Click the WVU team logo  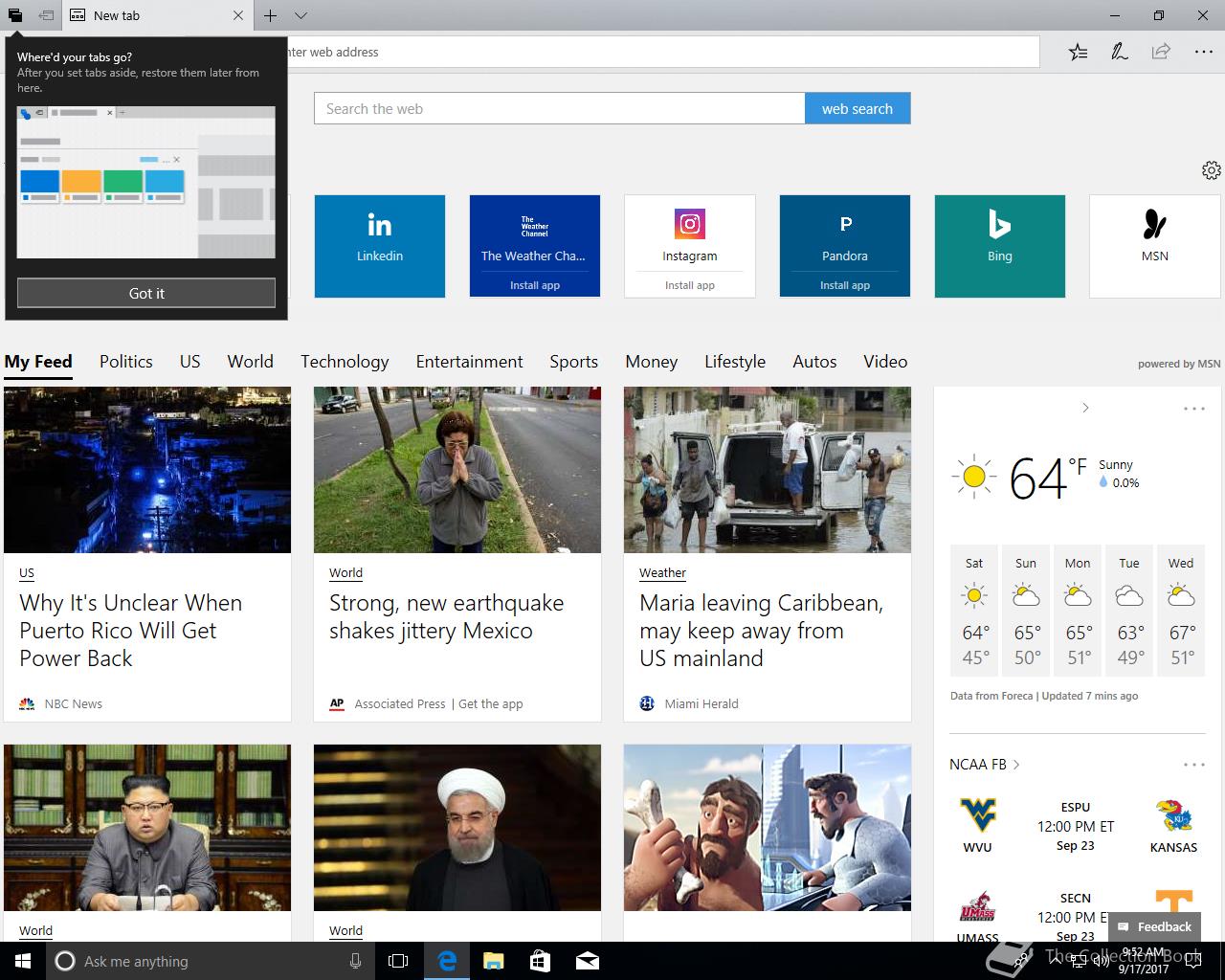point(977,815)
